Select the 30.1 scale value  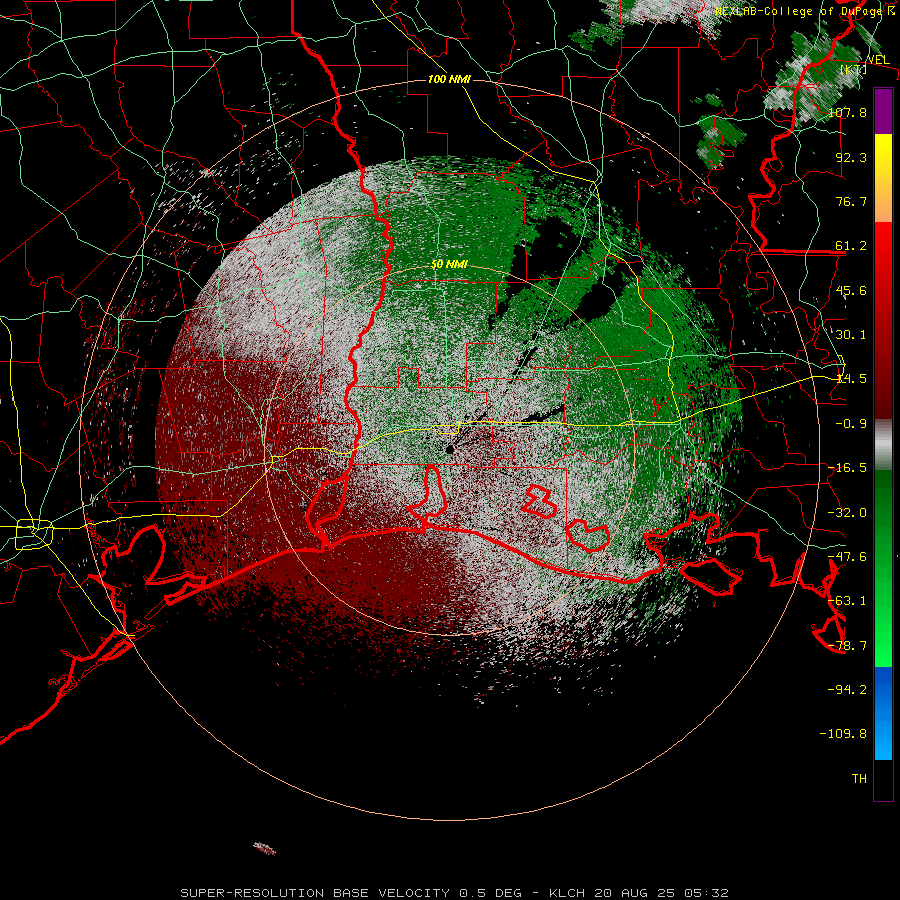[x=851, y=335]
